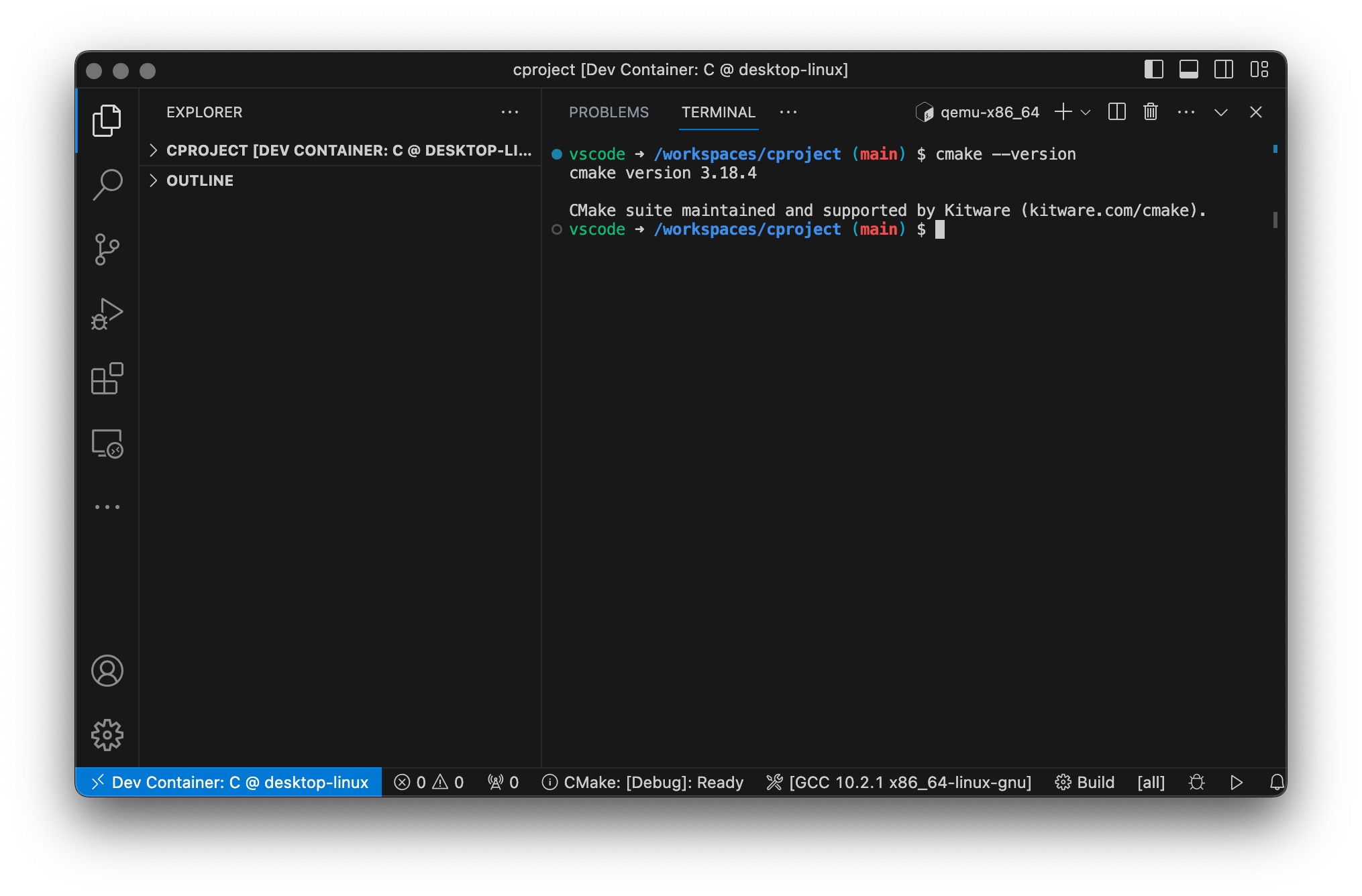Screen dimensions: 1362x896
Task: Switch to the PROBLEMS tab
Action: 609,112
